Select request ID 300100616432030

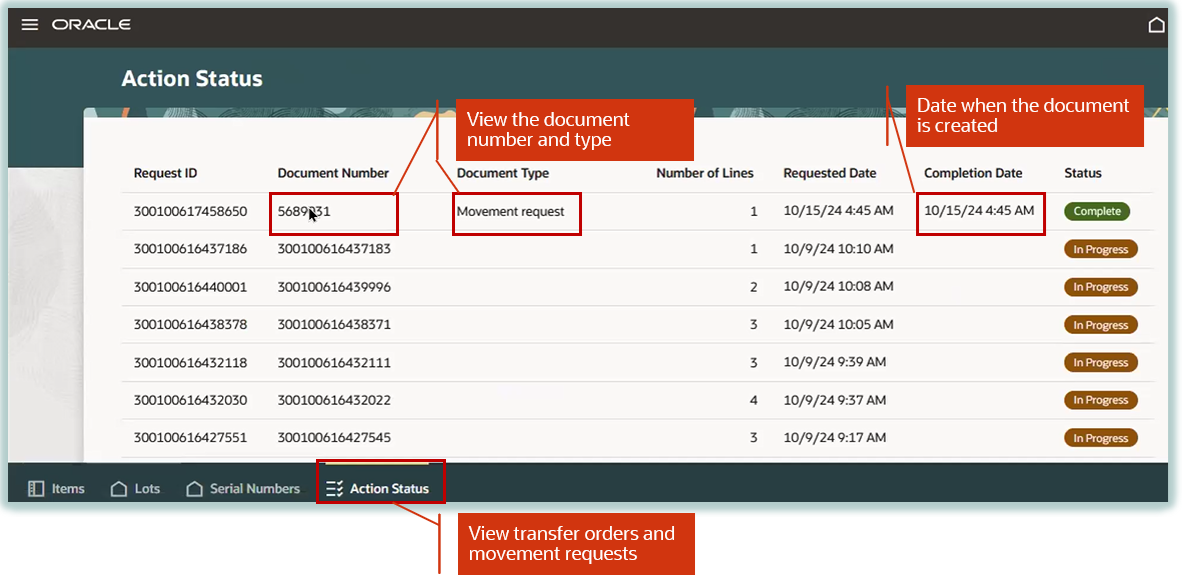coord(190,400)
